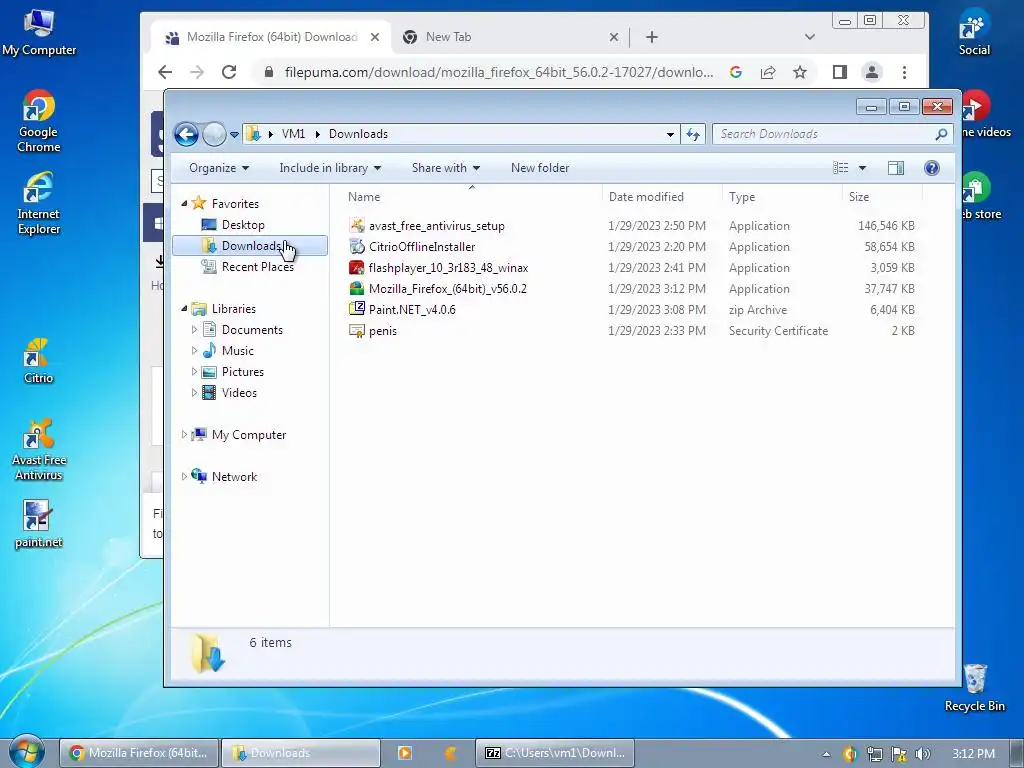The image size is (1024, 768).
Task: Expand the Documents library node
Action: tap(194, 330)
